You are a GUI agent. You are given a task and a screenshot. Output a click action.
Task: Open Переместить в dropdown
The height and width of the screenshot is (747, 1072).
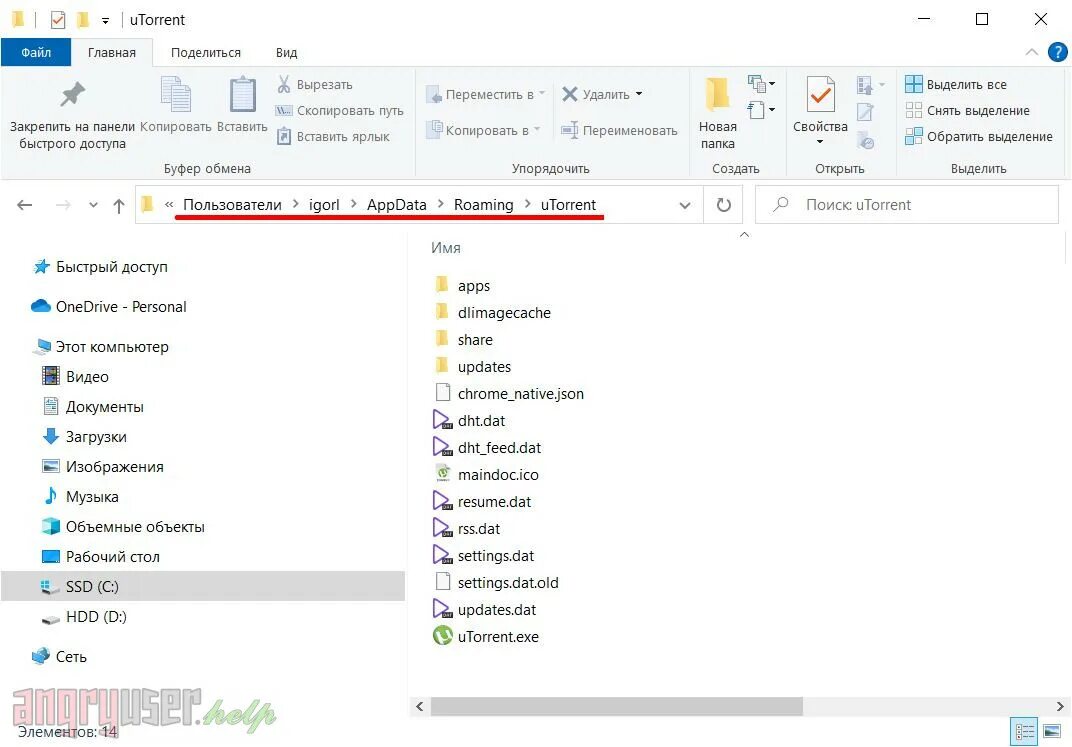[485, 94]
